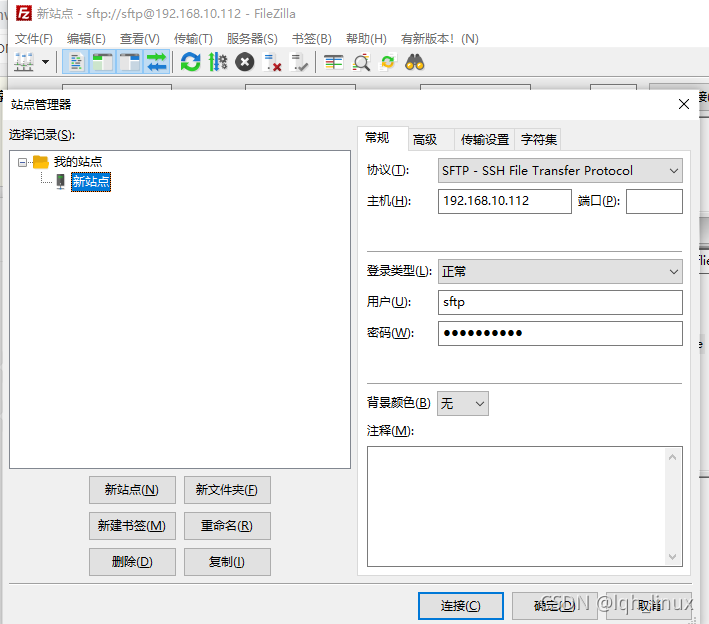Toggle message log display icon
This screenshot has width=709, height=624.
[76, 62]
